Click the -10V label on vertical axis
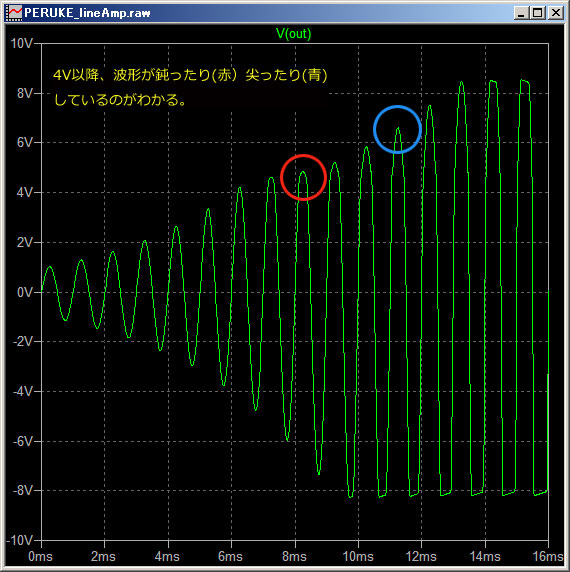Image resolution: width=570 pixels, height=572 pixels. click(19, 540)
